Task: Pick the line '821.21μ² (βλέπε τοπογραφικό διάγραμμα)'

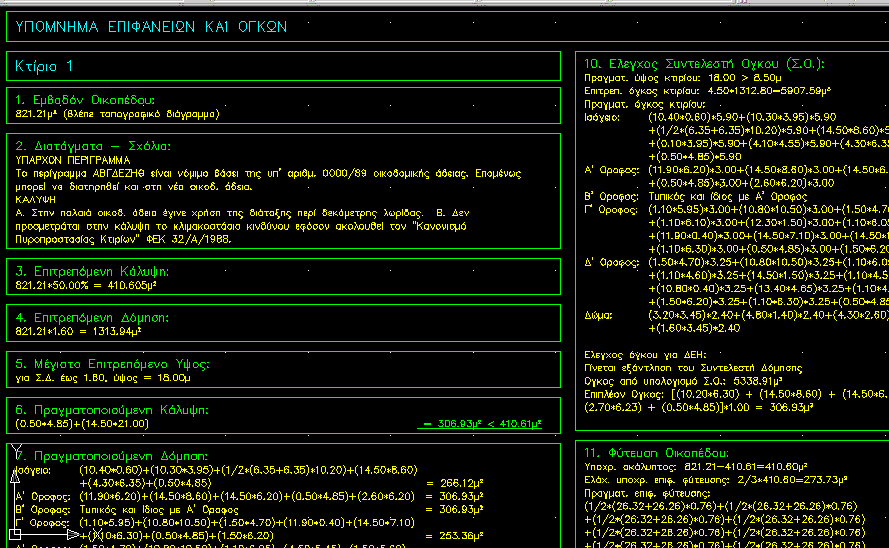Action: pyautogui.click(x=117, y=114)
